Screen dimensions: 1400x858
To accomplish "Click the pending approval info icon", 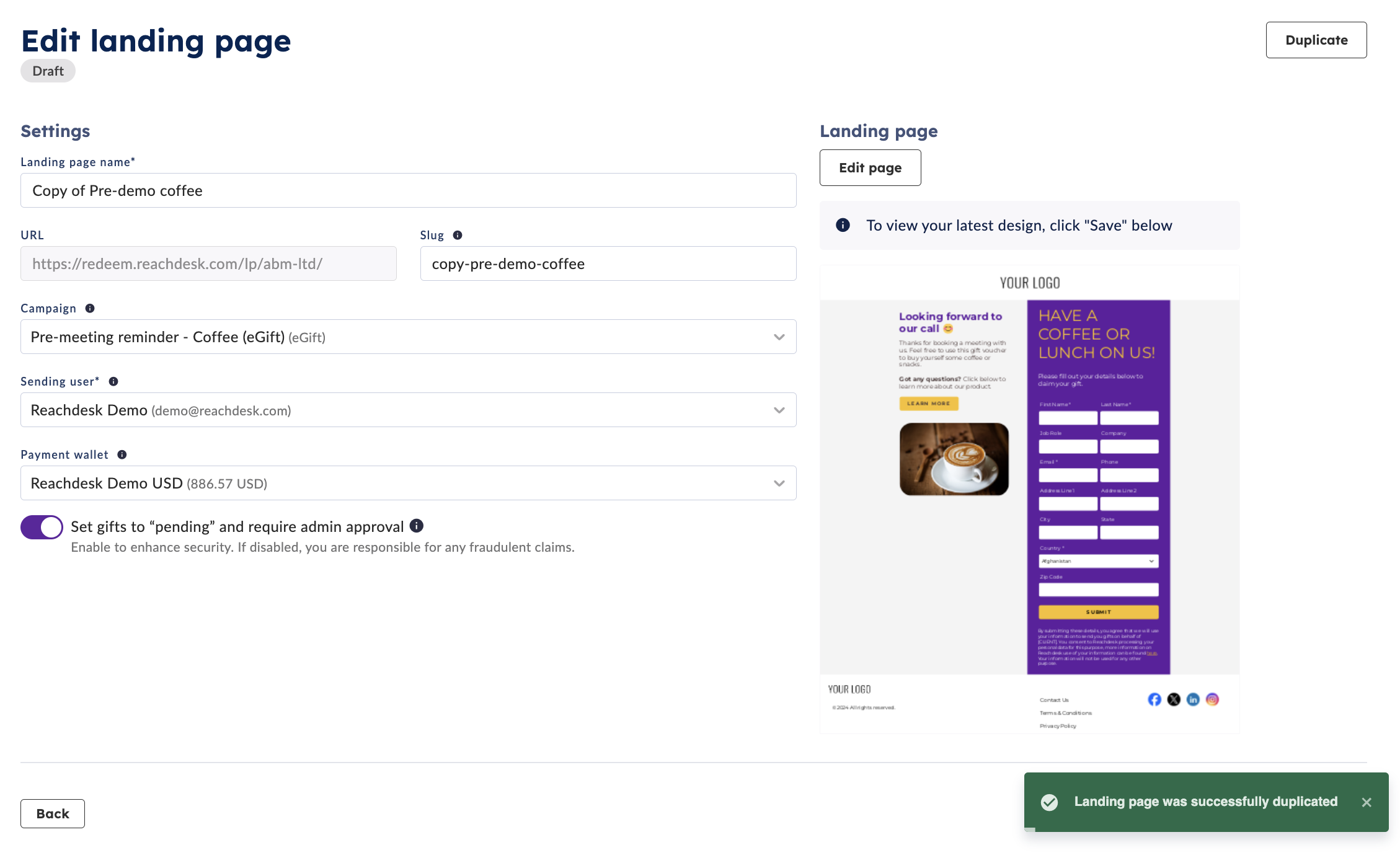I will click(417, 526).
